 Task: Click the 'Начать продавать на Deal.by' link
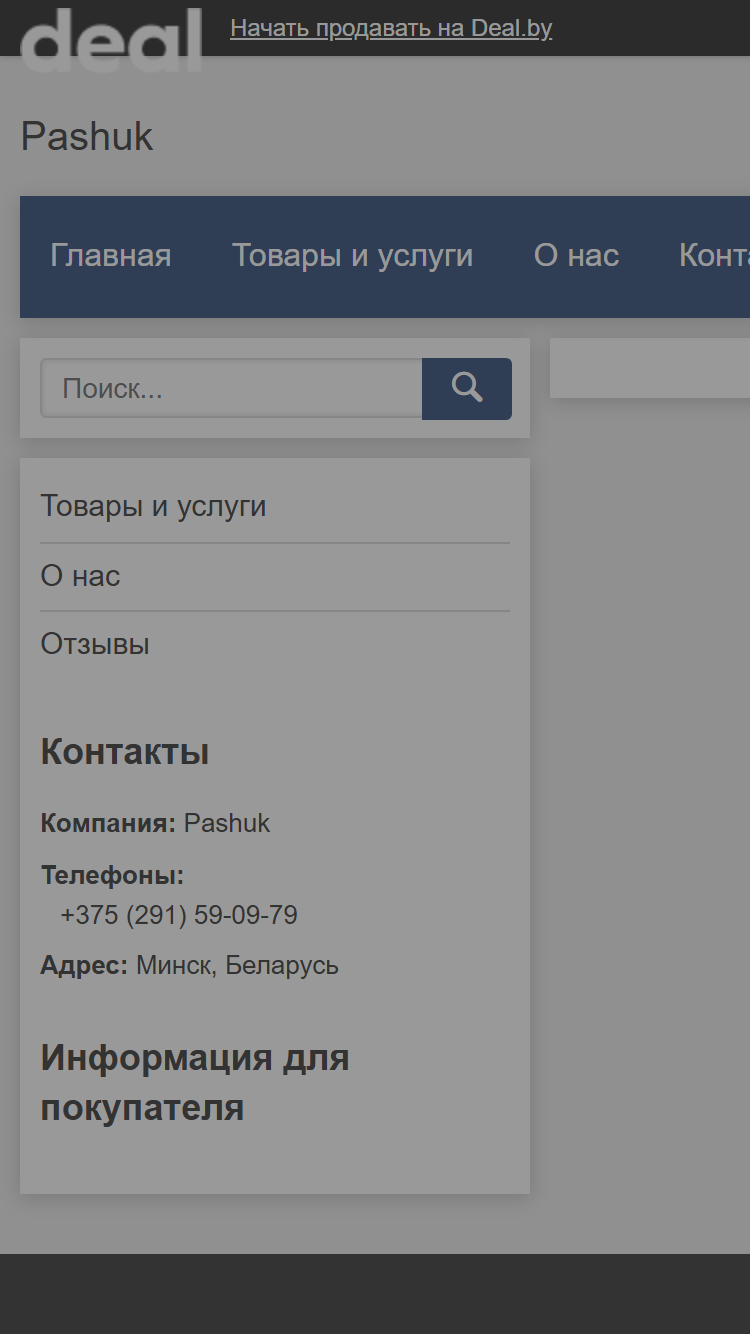[391, 28]
